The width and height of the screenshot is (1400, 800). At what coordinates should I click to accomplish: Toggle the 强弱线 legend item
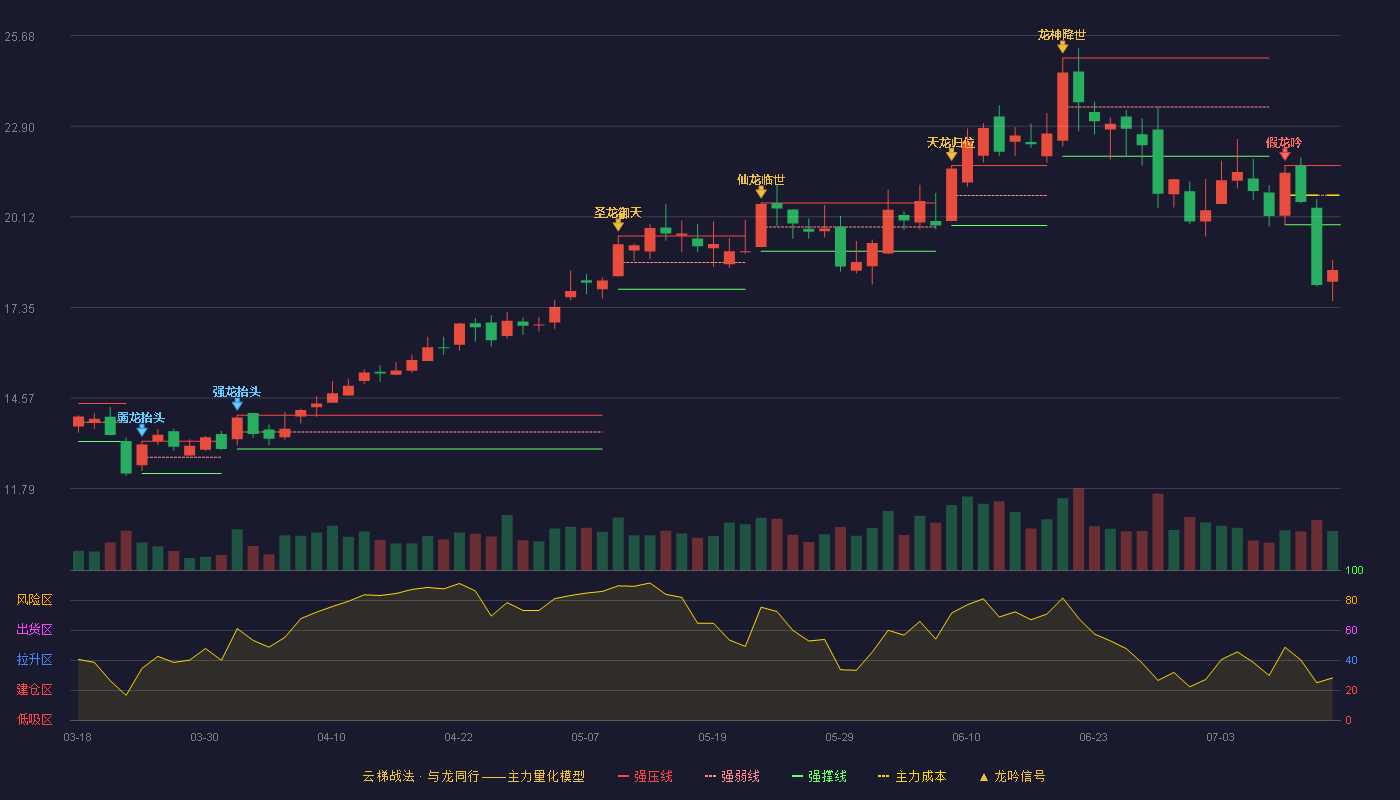tap(732, 776)
